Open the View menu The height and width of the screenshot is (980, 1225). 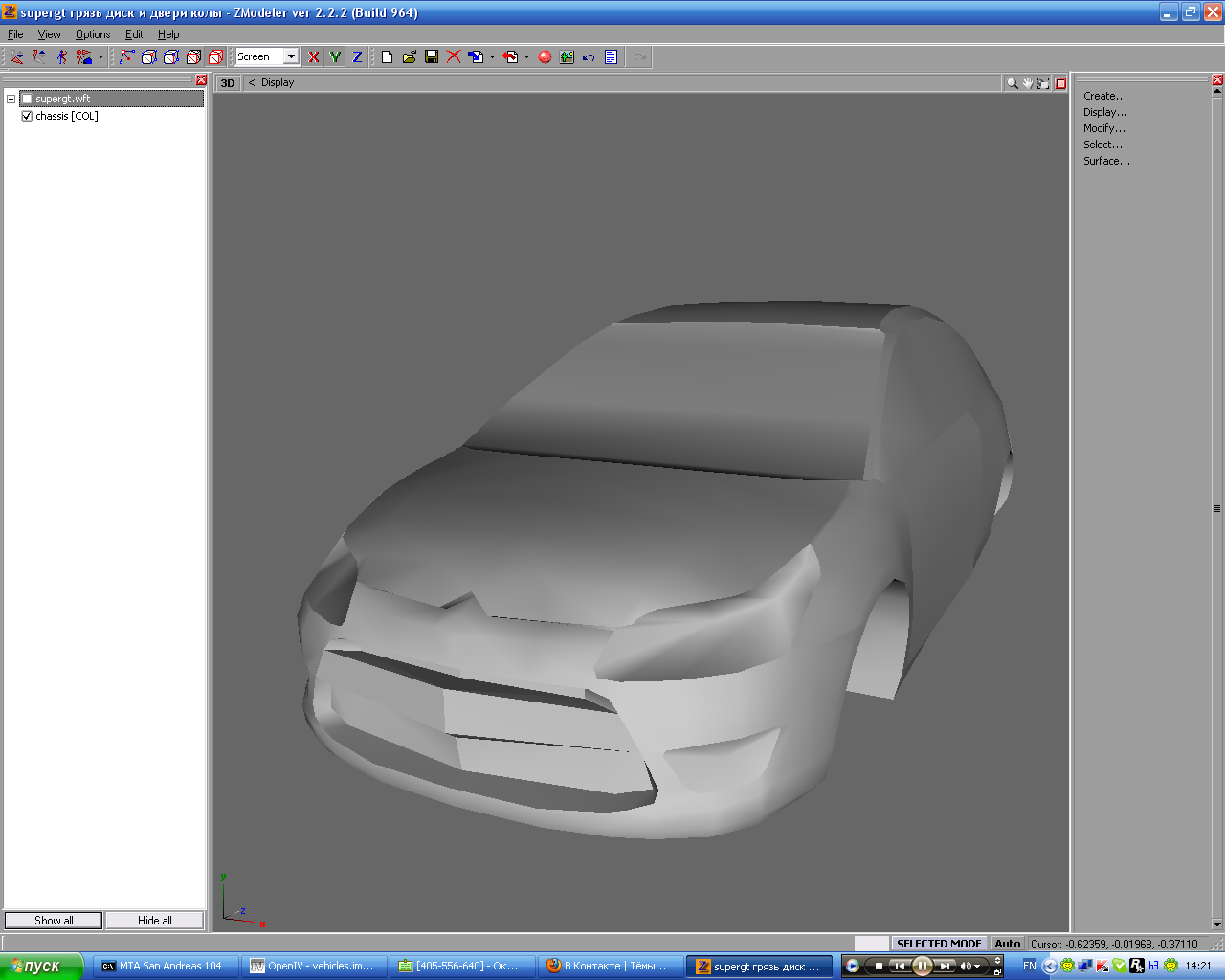pyautogui.click(x=49, y=34)
